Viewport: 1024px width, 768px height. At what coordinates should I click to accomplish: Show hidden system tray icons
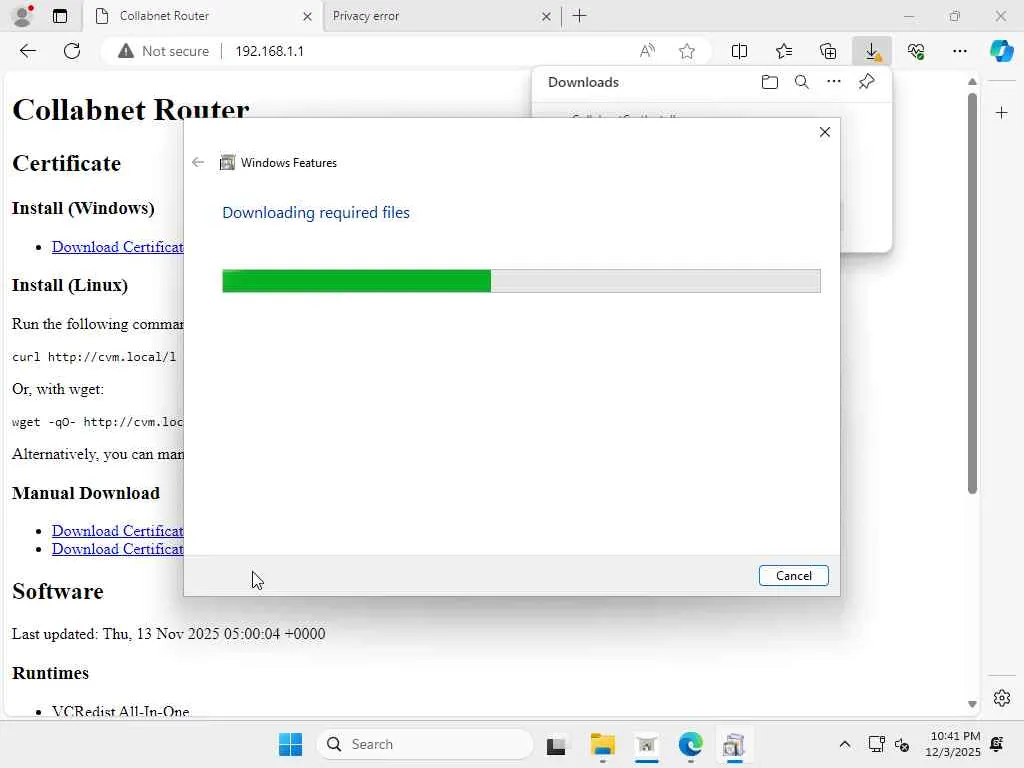click(844, 744)
